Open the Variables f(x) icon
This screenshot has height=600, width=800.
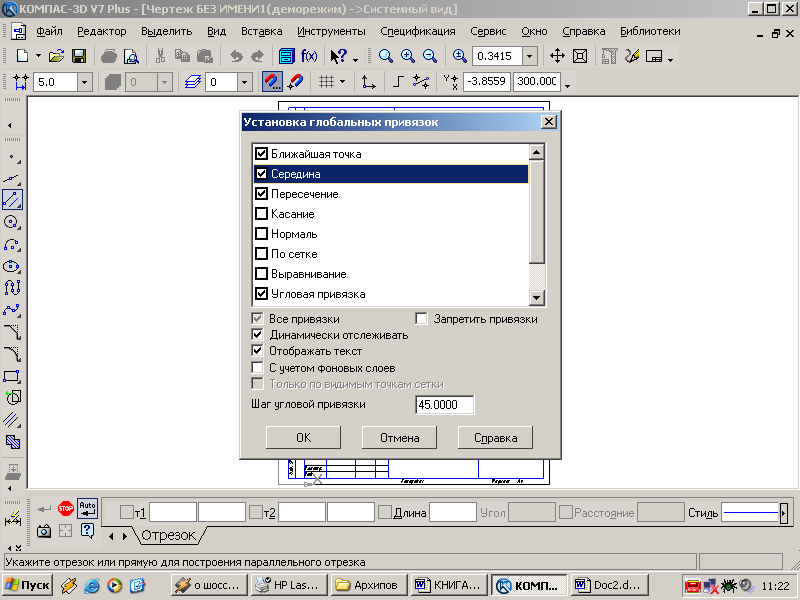click(309, 56)
